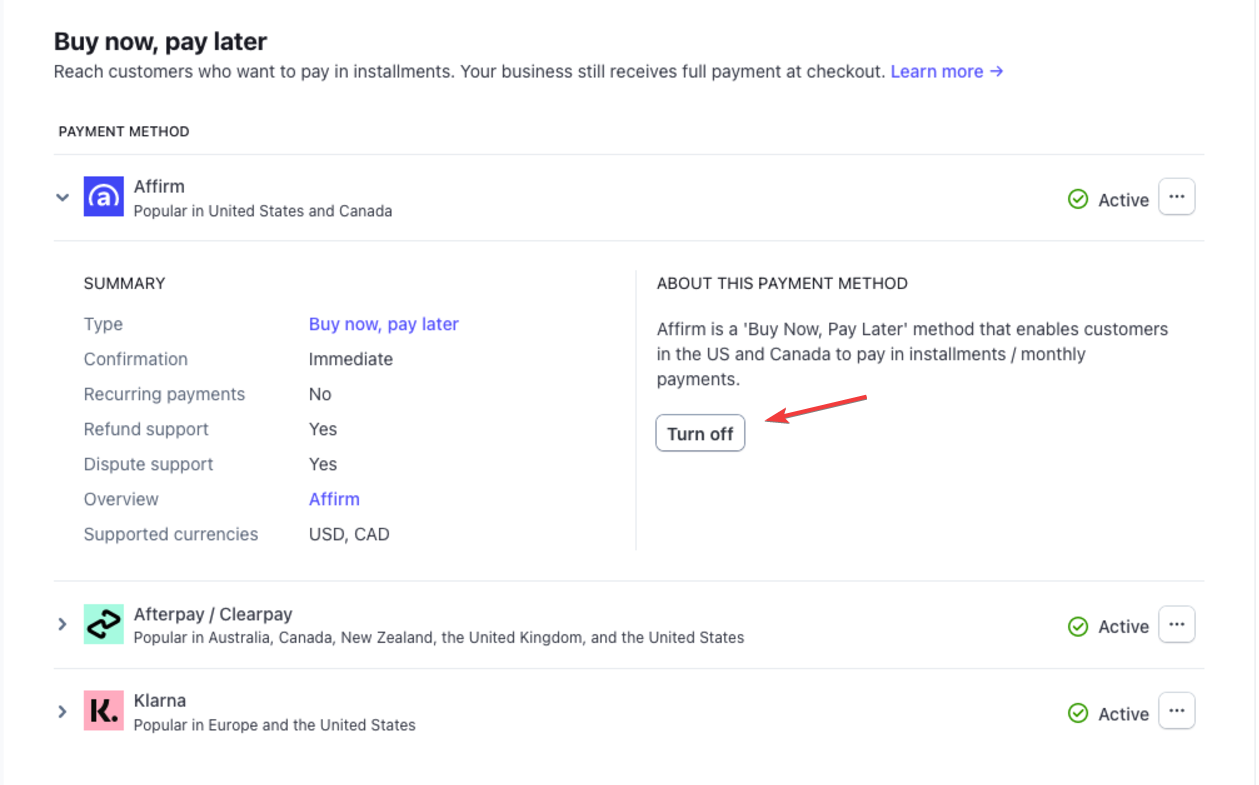Collapse the Affirm payment method row
The height and width of the screenshot is (785, 1259).
tap(62, 198)
